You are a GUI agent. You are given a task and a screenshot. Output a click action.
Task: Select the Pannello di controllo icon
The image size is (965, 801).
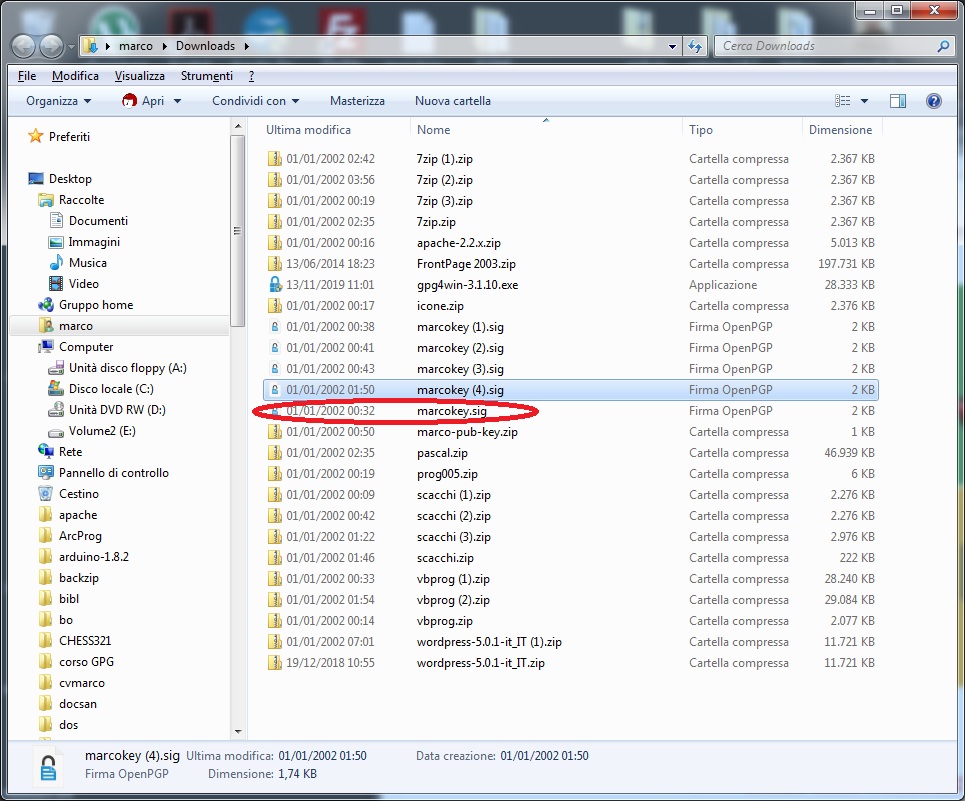pyautogui.click(x=45, y=473)
